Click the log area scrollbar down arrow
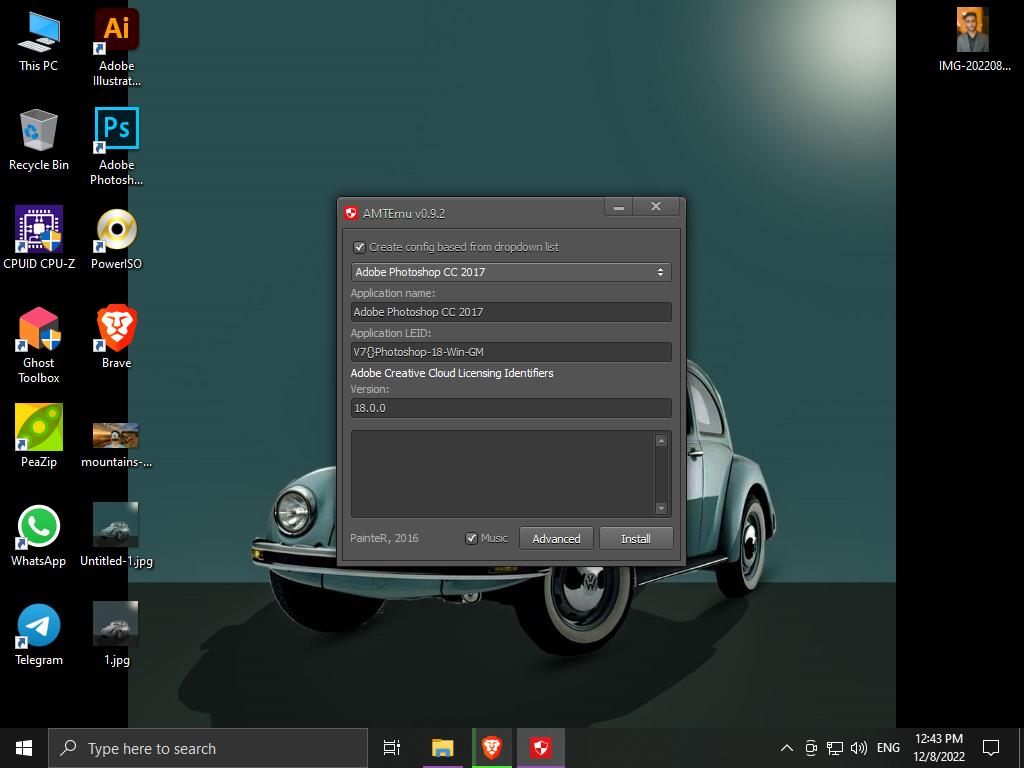This screenshot has height=768, width=1024. point(660,508)
